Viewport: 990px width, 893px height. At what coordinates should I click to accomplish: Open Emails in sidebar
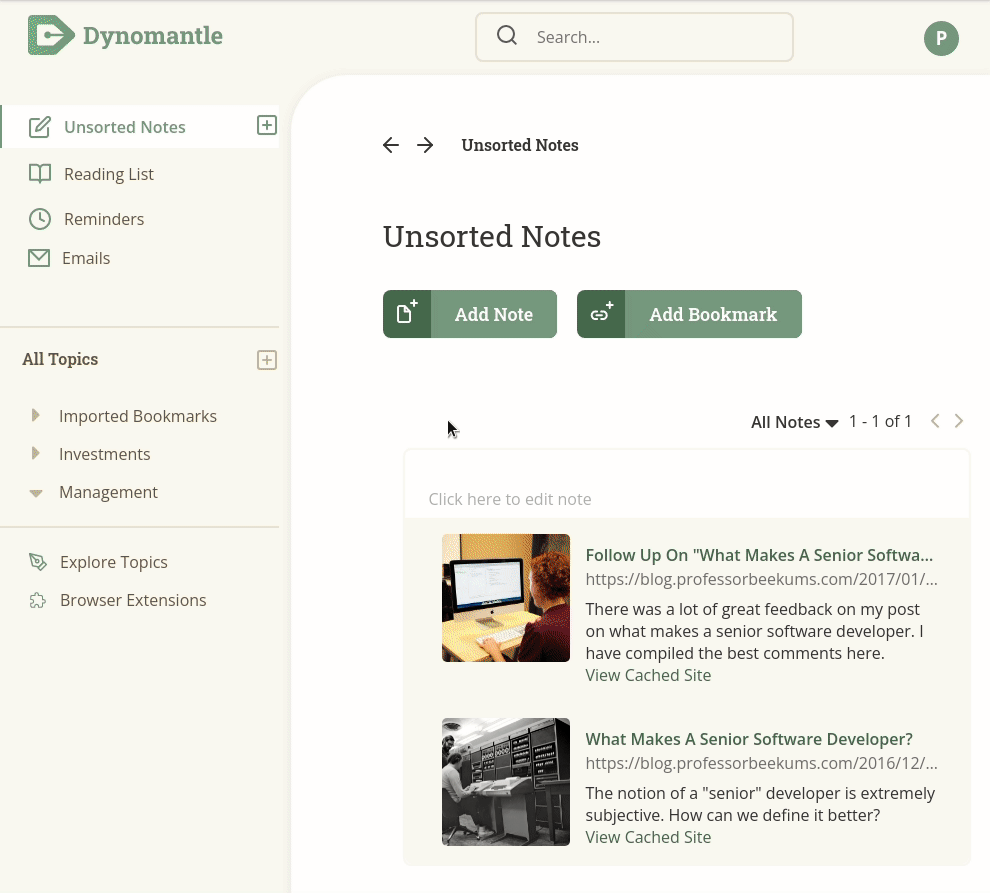(x=86, y=258)
